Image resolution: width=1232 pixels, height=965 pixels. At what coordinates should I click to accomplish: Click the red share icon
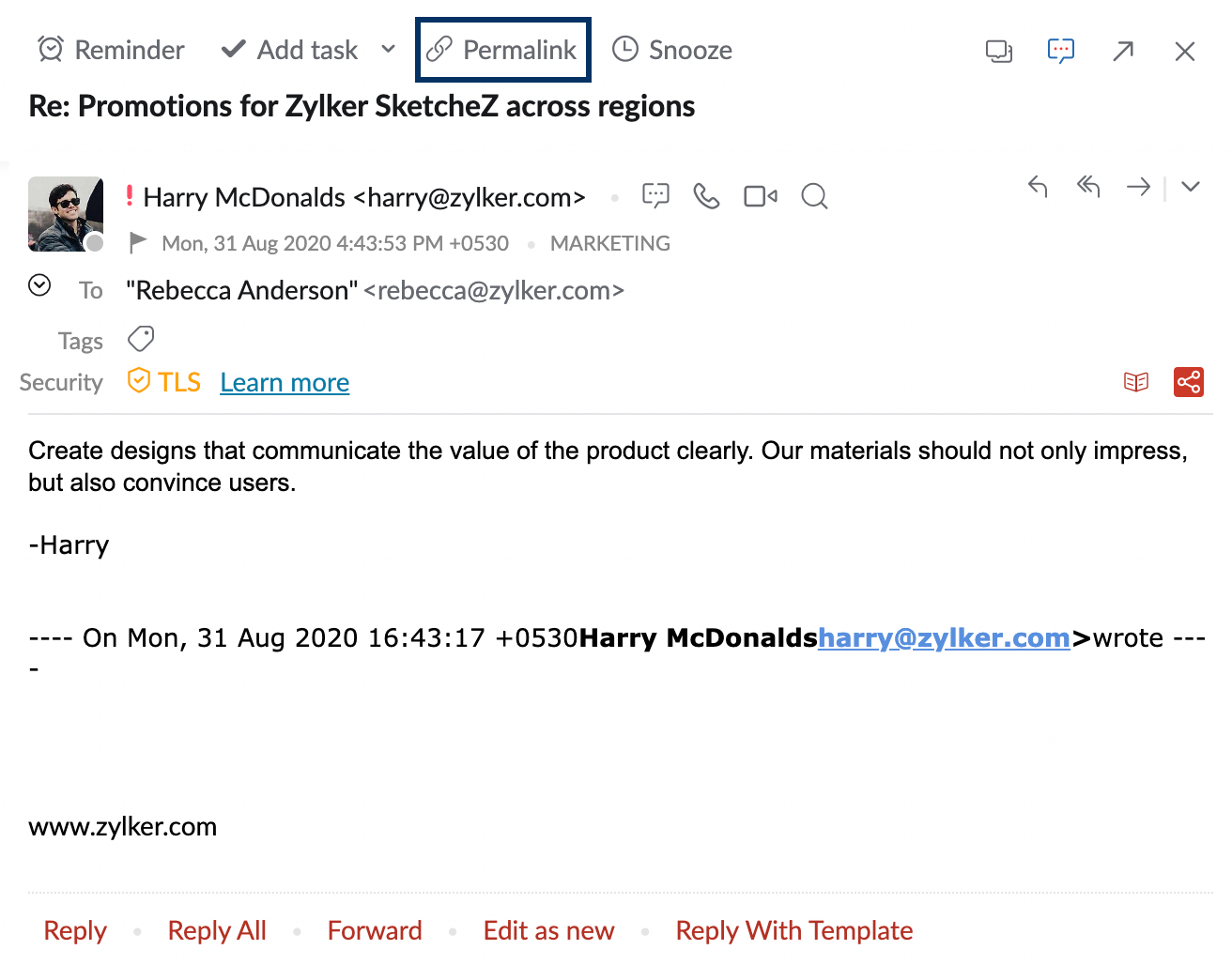pyautogui.click(x=1189, y=382)
